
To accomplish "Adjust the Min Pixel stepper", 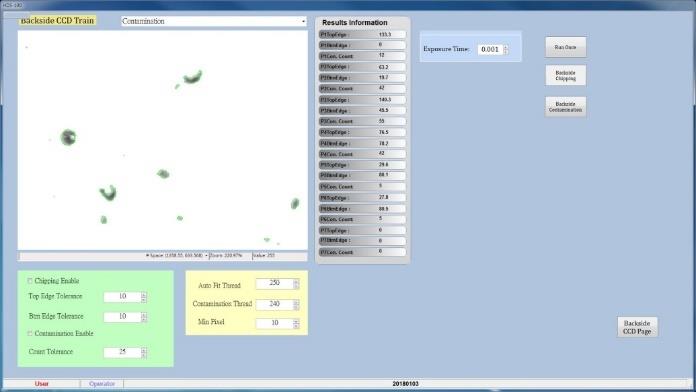I will click(296, 324).
